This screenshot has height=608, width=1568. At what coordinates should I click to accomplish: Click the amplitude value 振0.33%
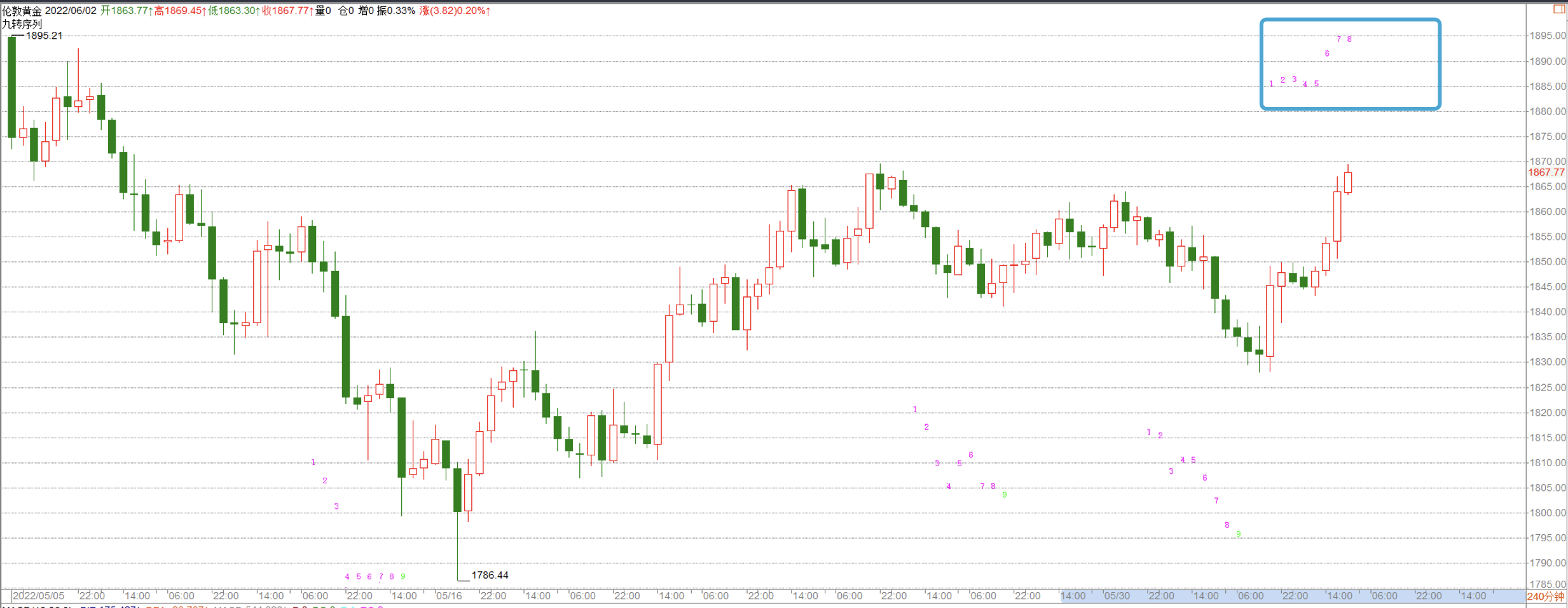(x=396, y=11)
